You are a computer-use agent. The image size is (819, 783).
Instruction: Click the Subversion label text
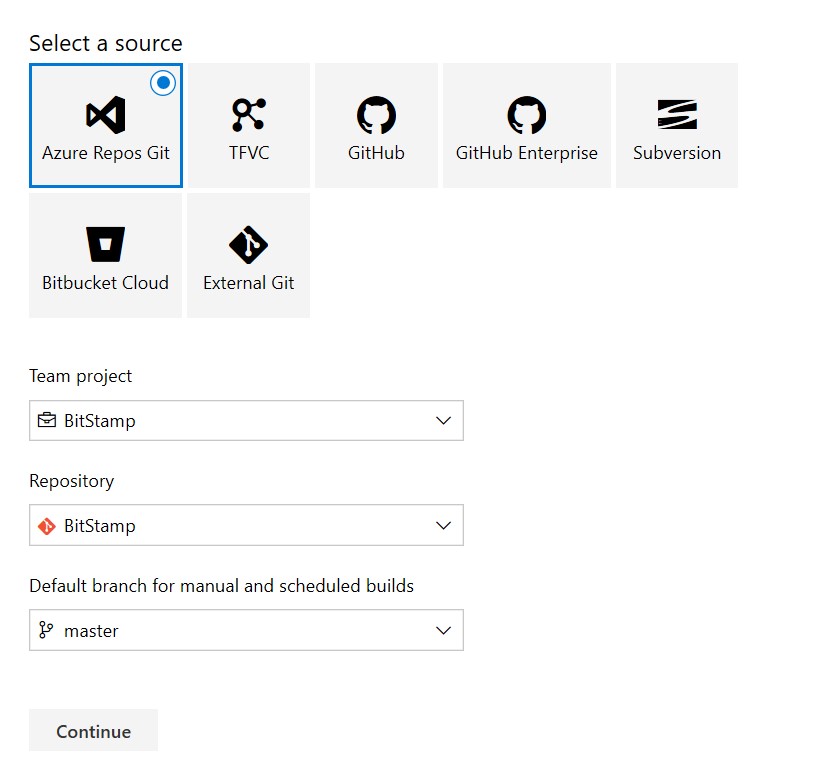tap(677, 153)
